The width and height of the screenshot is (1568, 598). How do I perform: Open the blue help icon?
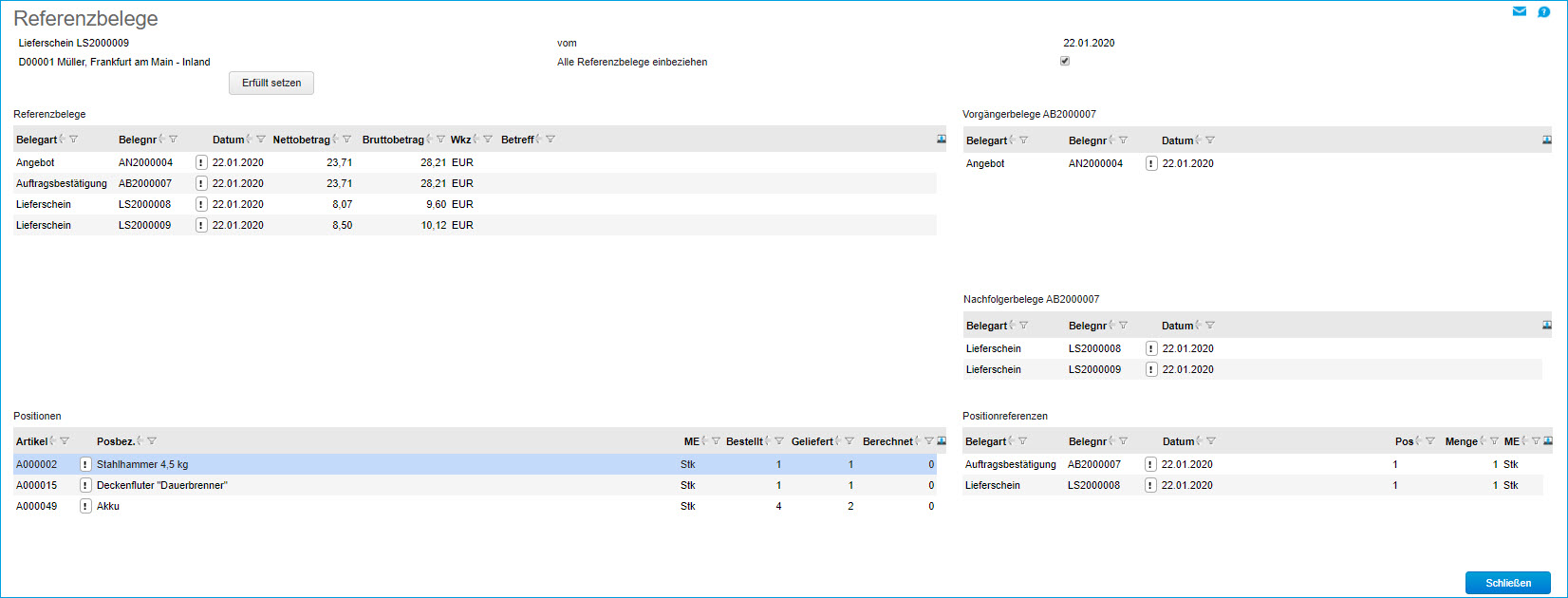click(1543, 11)
